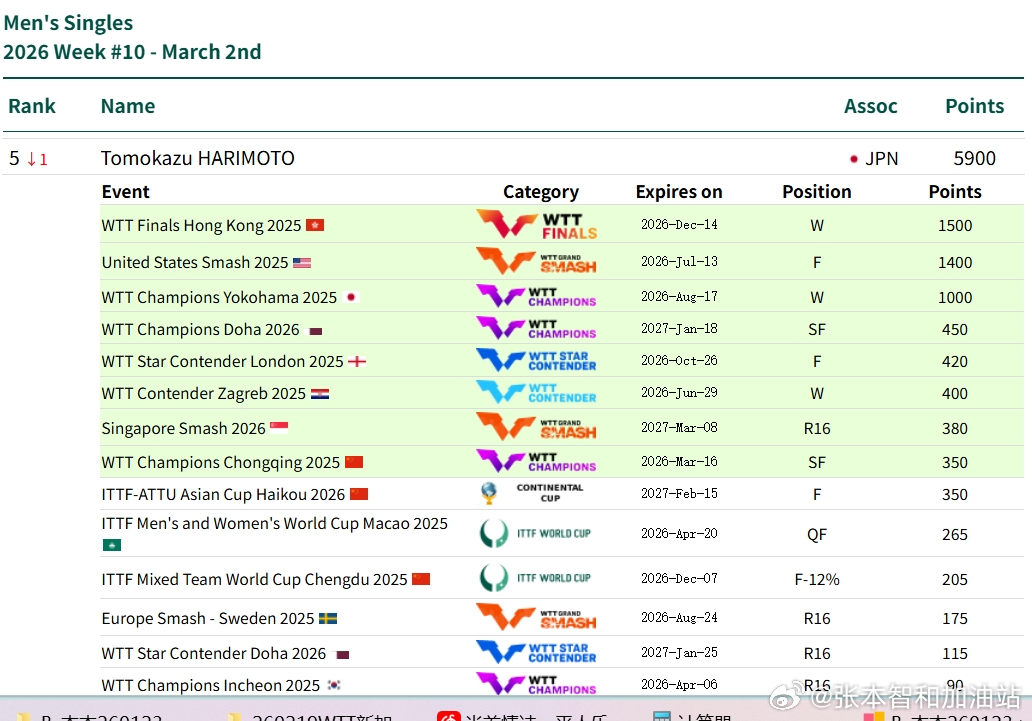Click WTT Contender logo in Zagreb row
Screen dimensions: 1032x721
(x=536, y=393)
